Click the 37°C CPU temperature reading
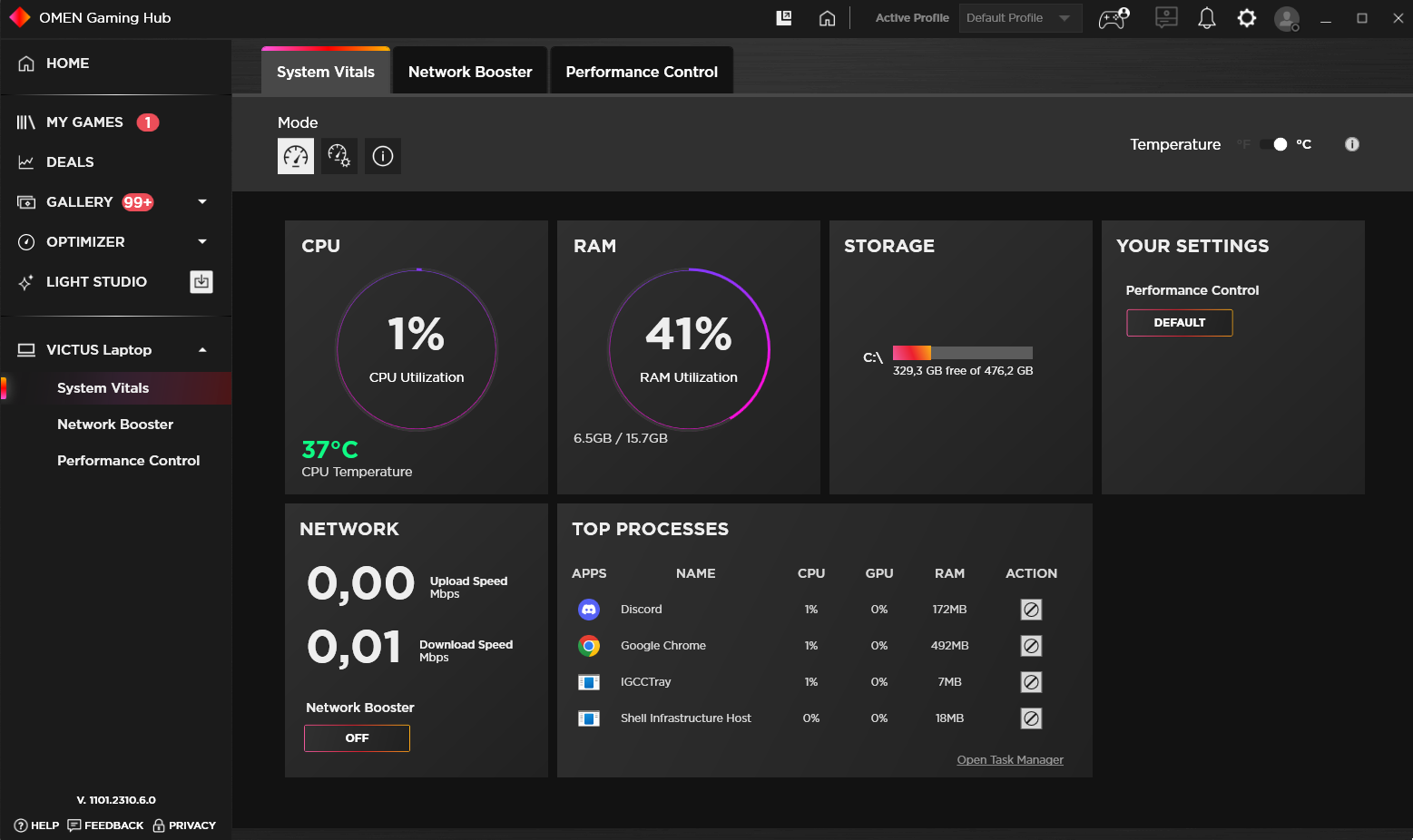The image size is (1413, 840). point(330,450)
